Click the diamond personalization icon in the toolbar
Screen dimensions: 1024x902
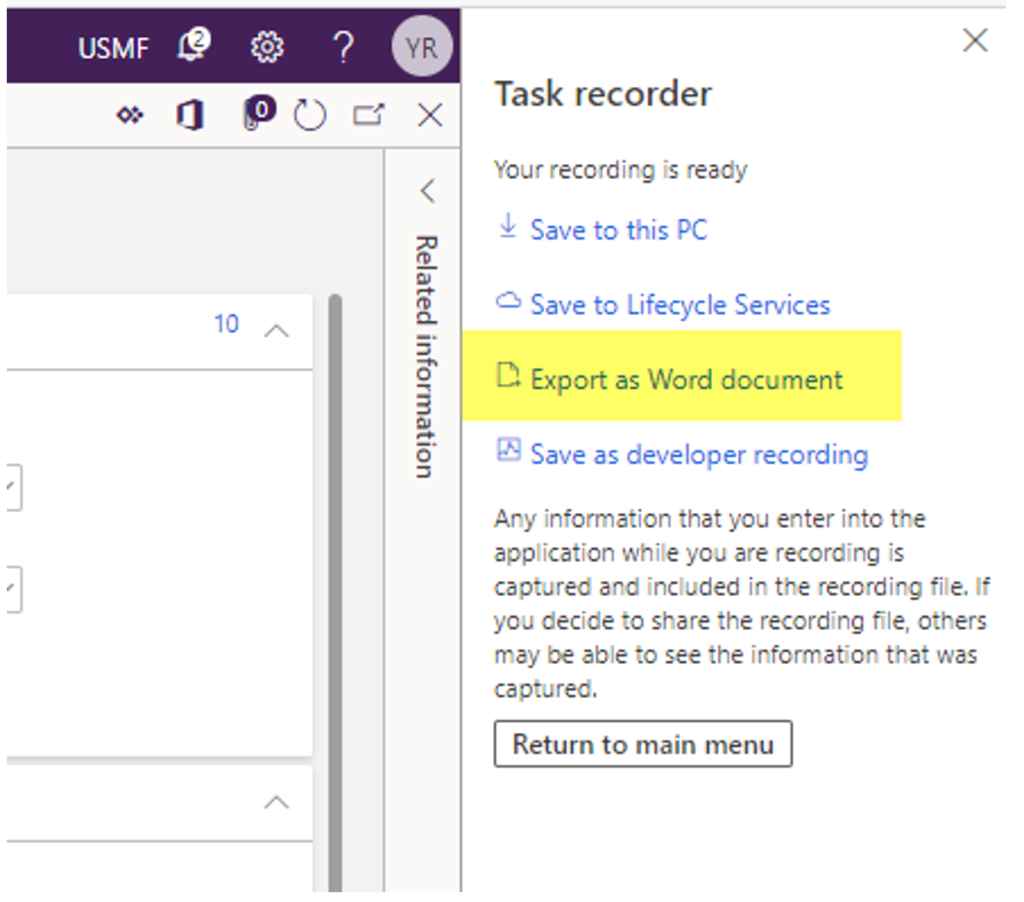coord(129,114)
